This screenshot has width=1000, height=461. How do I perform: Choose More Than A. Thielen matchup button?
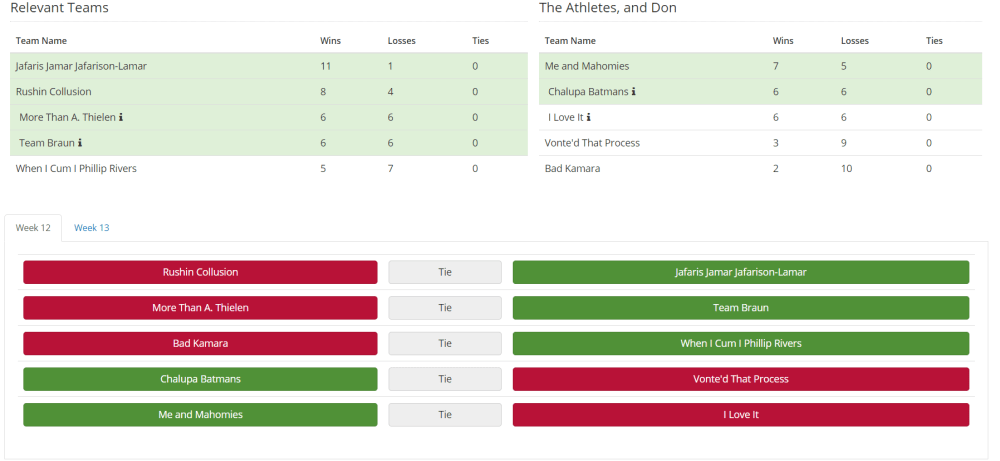200,308
